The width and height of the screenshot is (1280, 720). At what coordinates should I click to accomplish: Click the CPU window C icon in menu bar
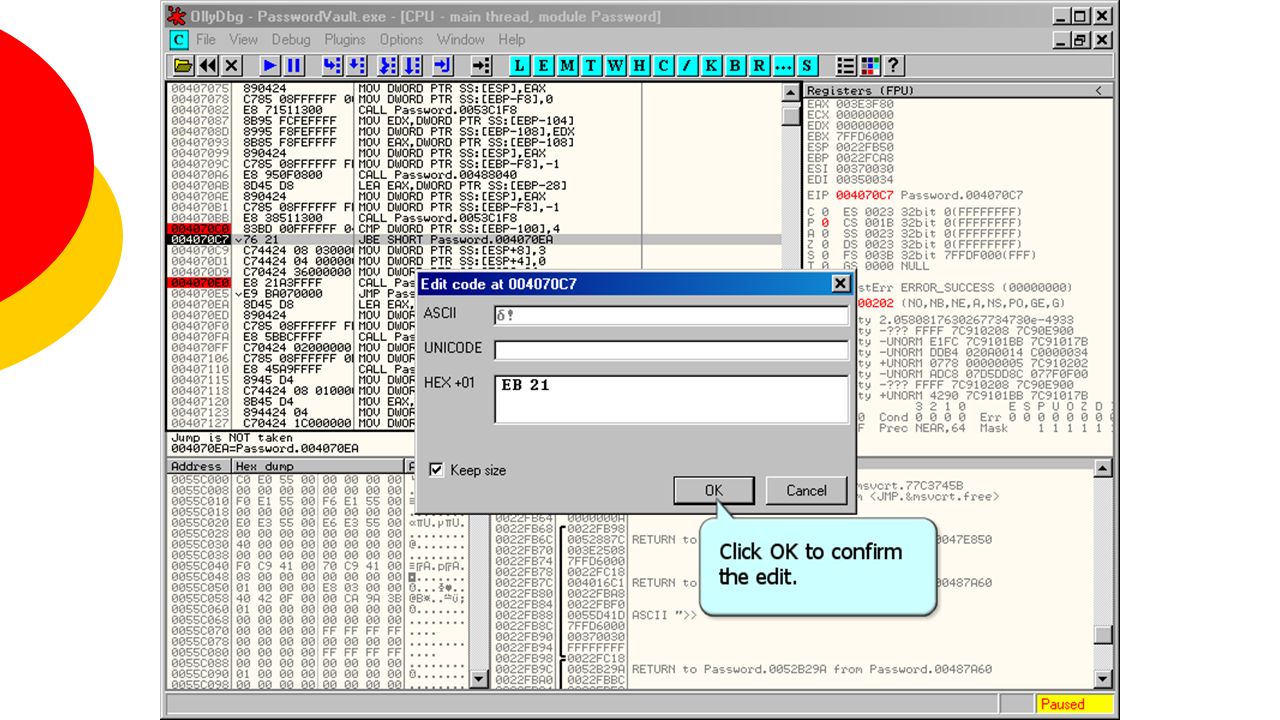178,40
